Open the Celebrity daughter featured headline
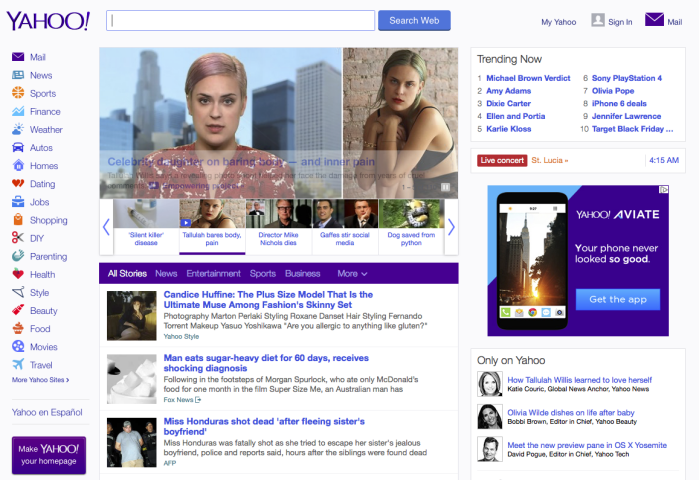This screenshot has width=699, height=480. [x=241, y=161]
